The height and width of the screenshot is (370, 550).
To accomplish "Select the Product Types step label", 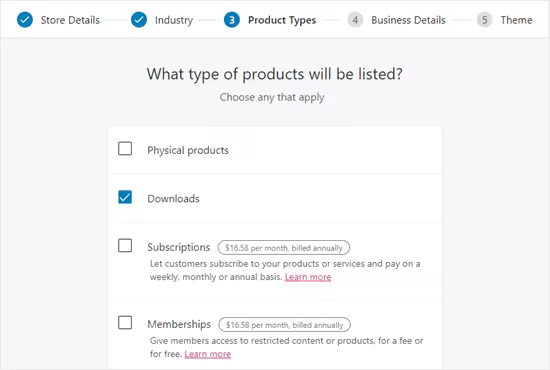I will [x=282, y=20].
